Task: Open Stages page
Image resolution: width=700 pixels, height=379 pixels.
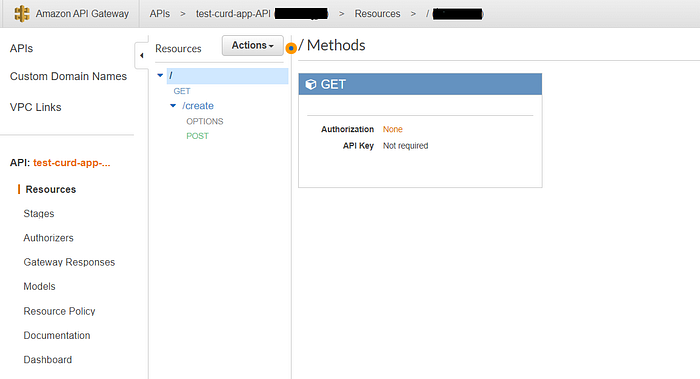Action: pyautogui.click(x=39, y=213)
